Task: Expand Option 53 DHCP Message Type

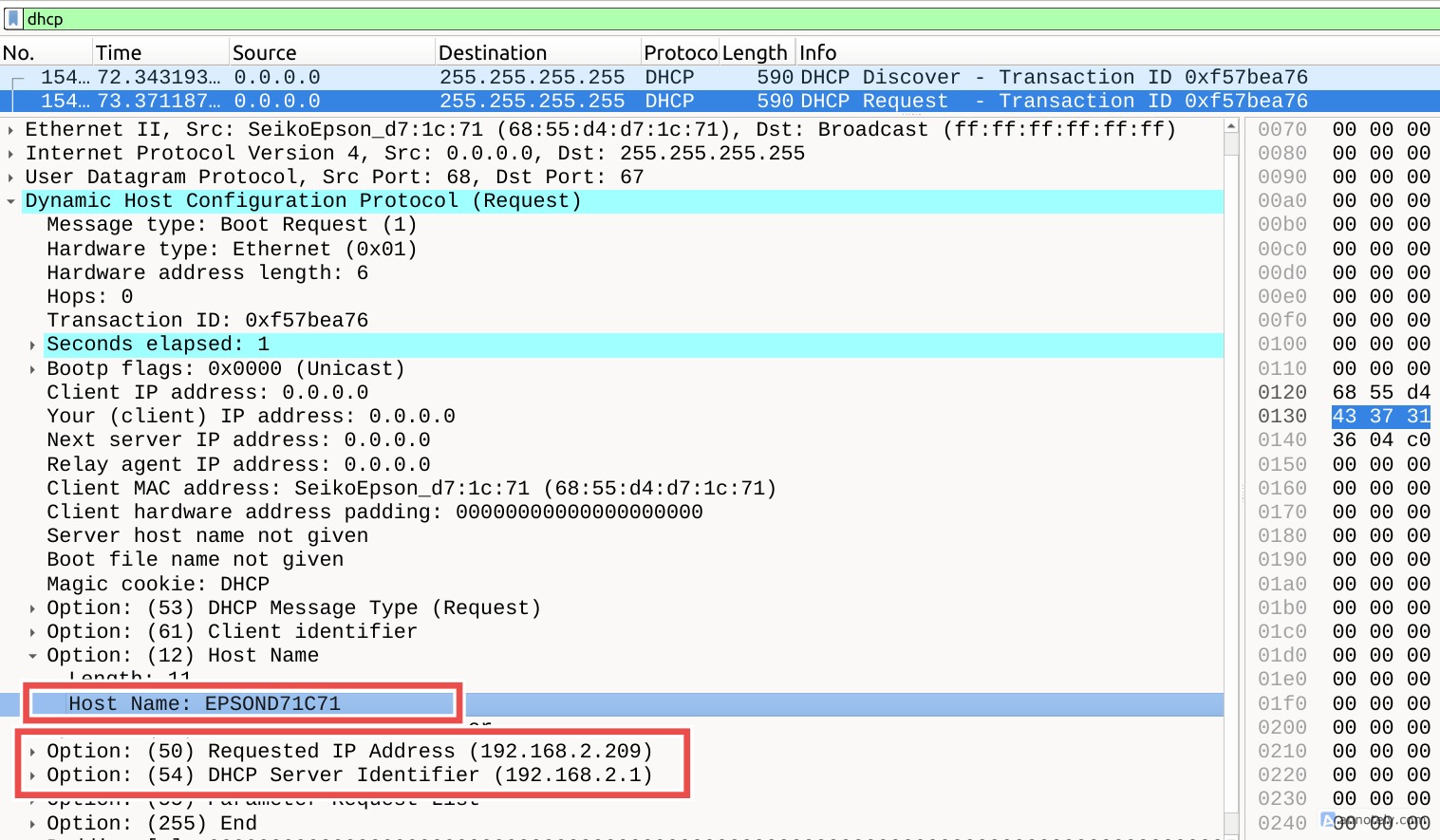Action: (32, 607)
